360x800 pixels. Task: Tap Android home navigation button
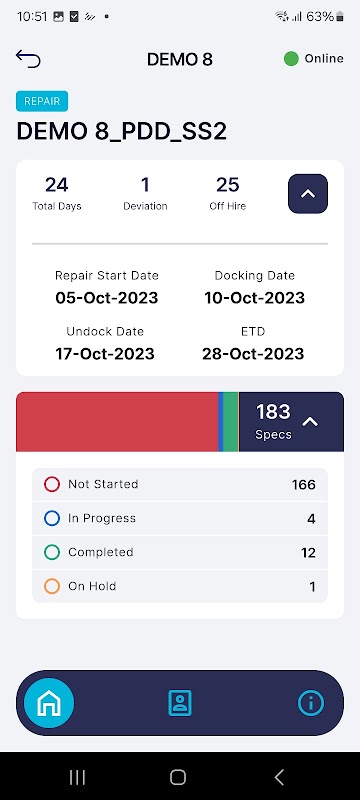178,777
